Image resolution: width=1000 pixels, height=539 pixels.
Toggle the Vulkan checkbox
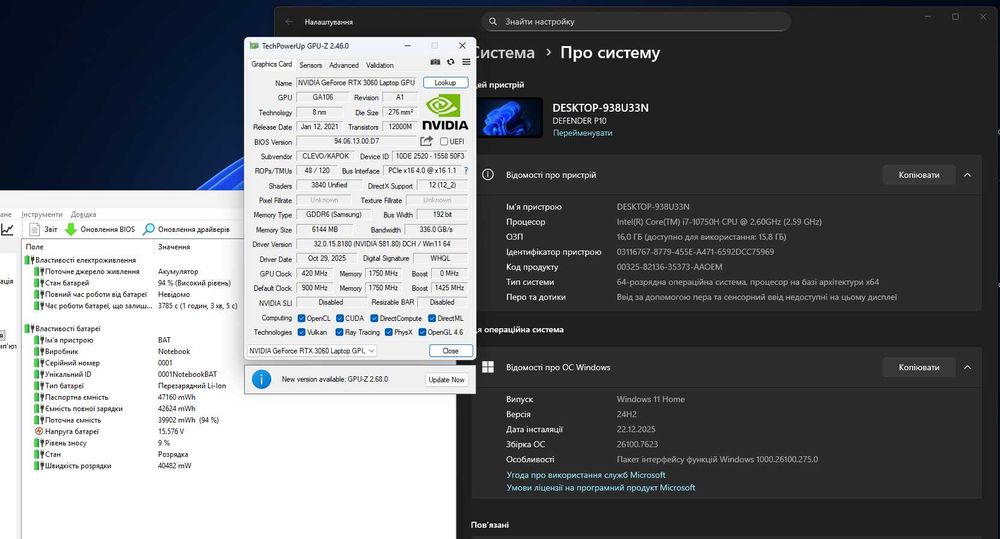302,332
